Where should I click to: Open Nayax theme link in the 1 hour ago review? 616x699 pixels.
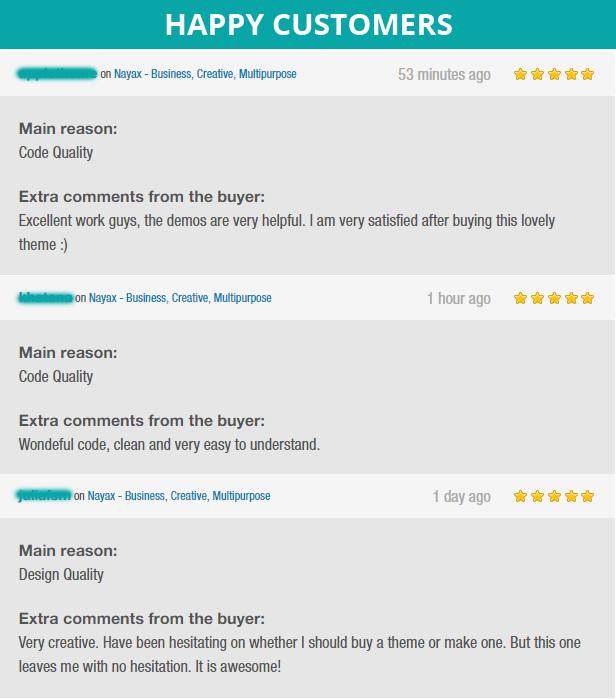[180, 298]
